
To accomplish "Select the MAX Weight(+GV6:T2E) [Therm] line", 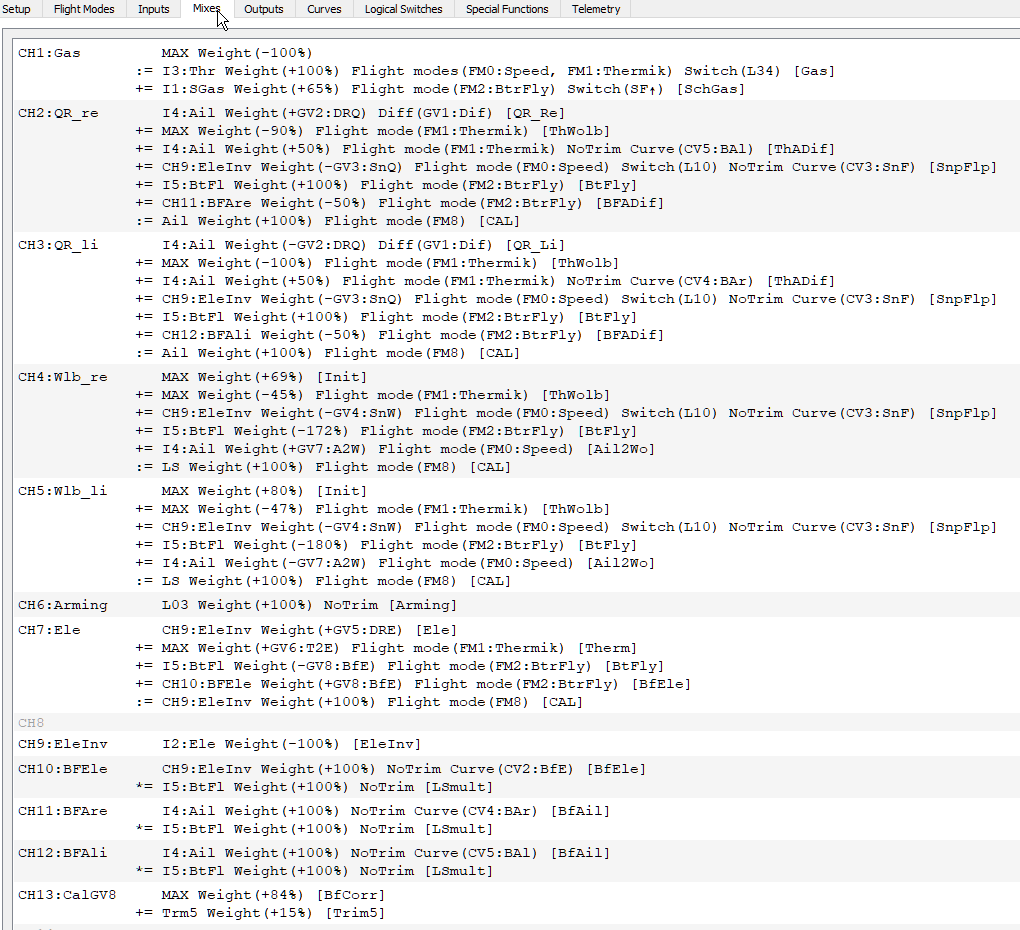I will pos(386,648).
